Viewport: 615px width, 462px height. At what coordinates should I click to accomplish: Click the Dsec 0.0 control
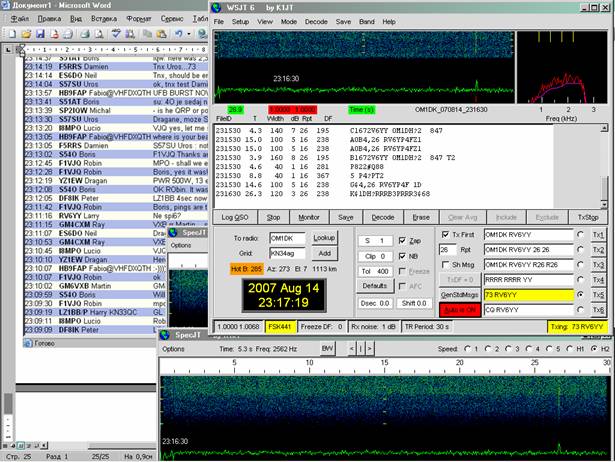tap(375, 303)
